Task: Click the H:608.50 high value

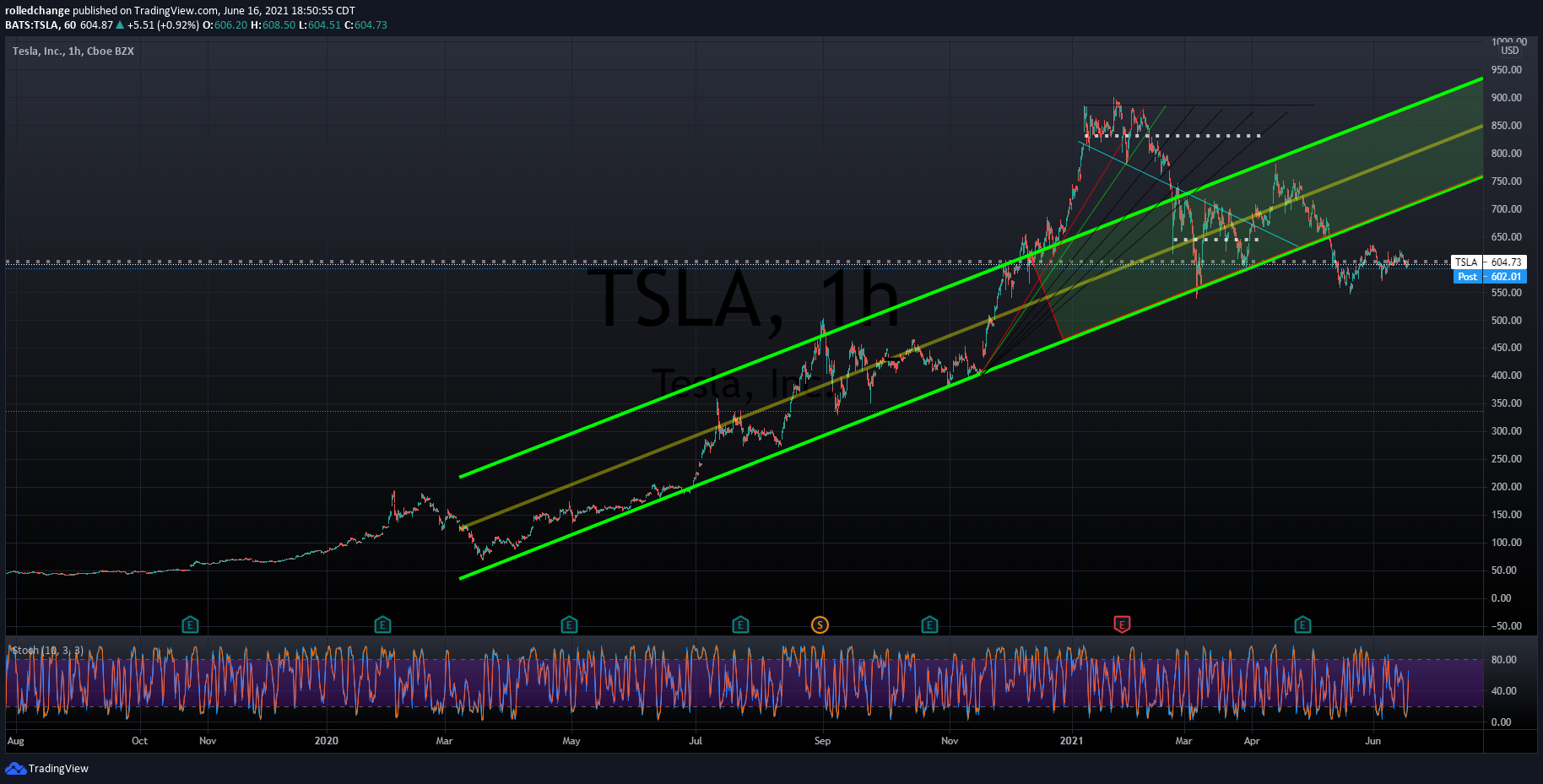Action: tap(273, 25)
